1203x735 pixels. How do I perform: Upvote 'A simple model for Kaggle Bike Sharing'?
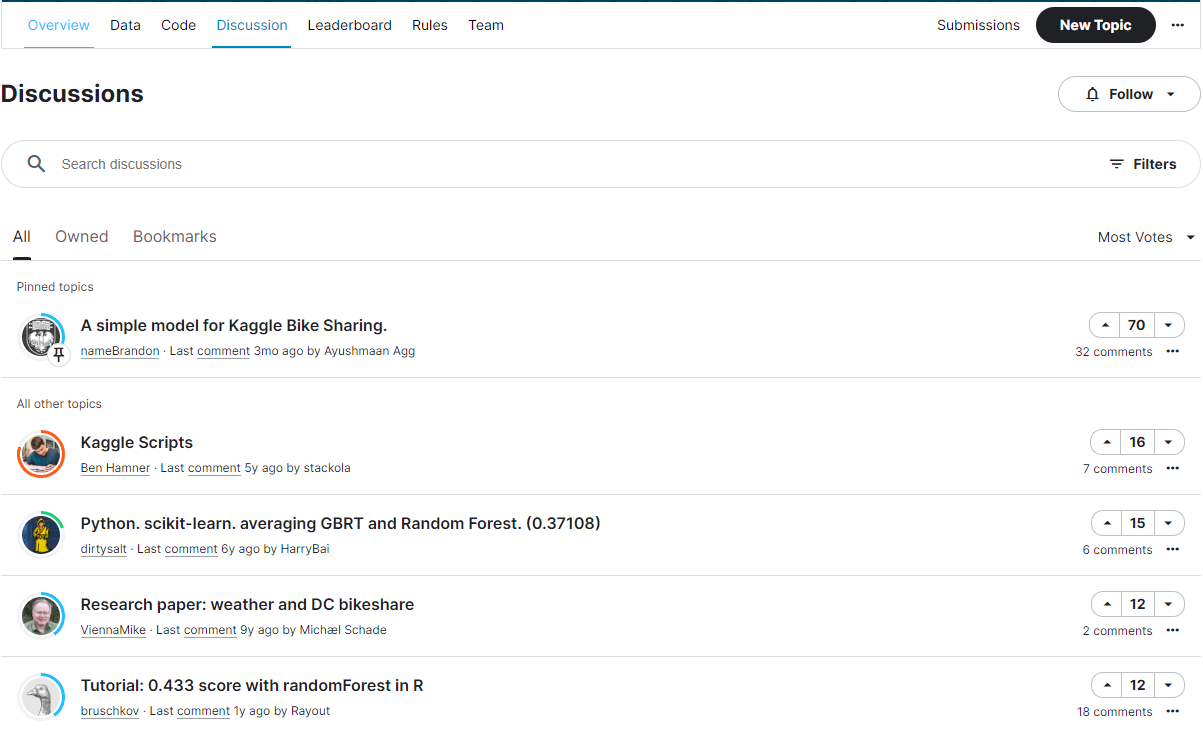coord(1105,325)
